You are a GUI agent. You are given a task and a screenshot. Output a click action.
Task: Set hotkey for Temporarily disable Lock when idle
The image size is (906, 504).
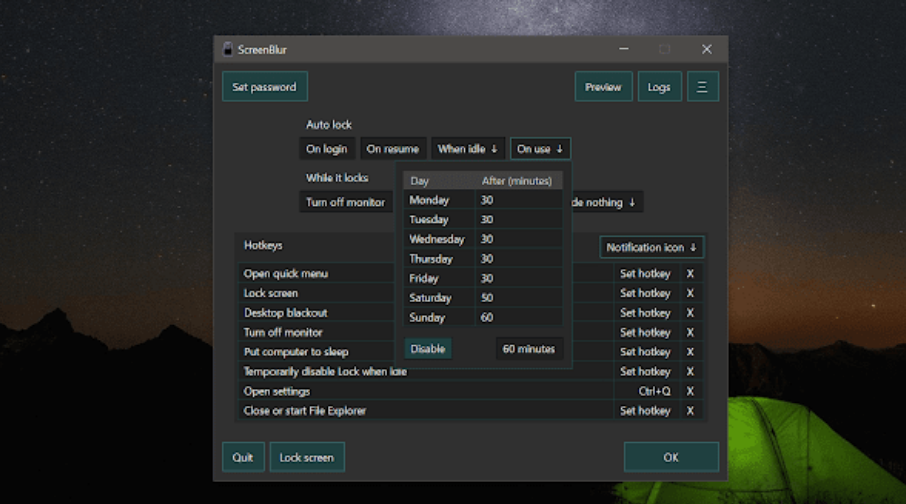(x=645, y=371)
